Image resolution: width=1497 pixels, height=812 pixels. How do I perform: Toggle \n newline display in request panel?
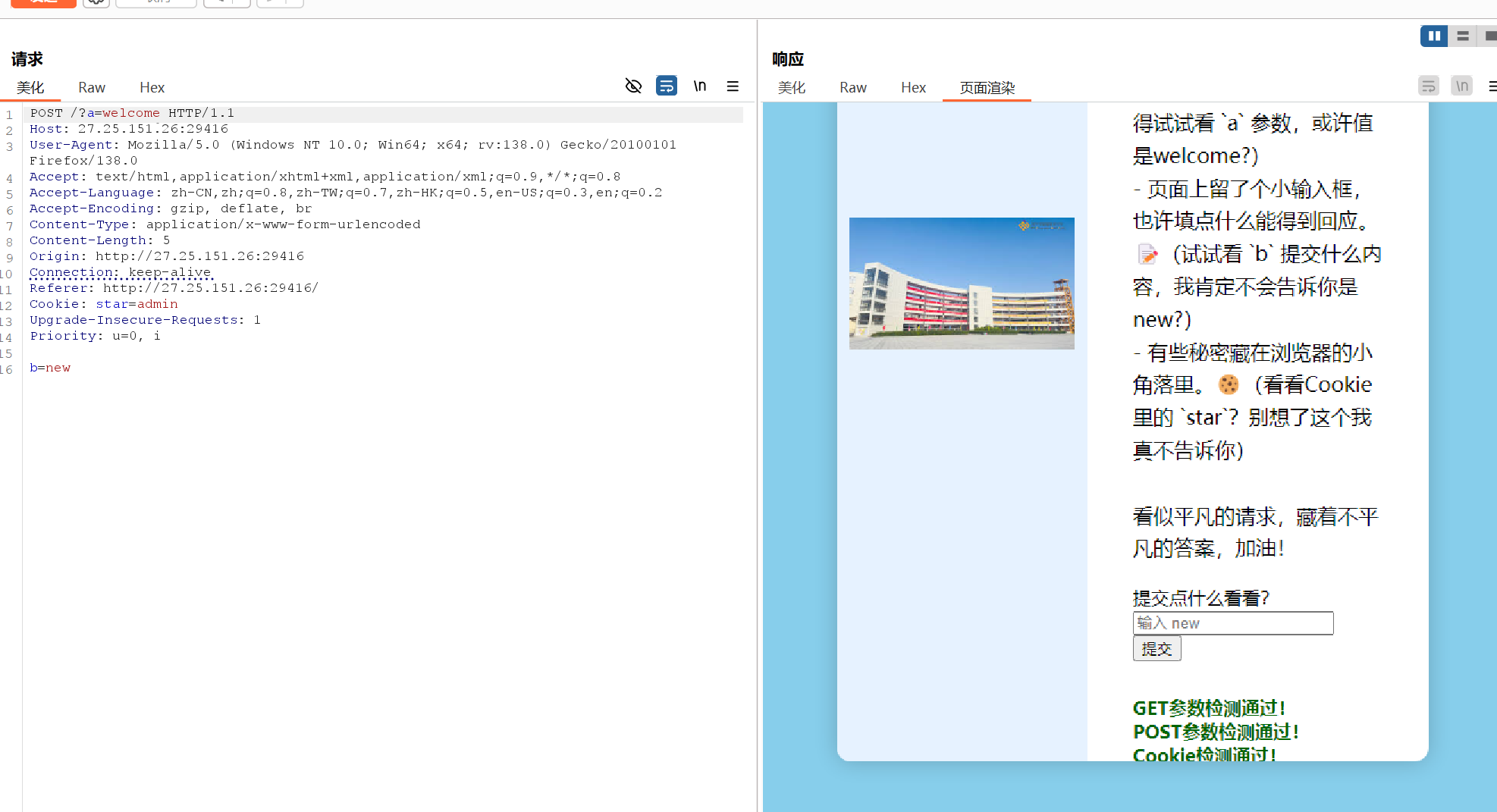pos(699,86)
